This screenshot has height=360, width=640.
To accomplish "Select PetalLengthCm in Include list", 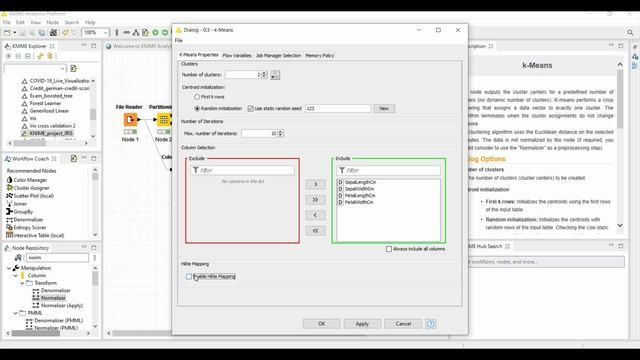I will click(360, 196).
